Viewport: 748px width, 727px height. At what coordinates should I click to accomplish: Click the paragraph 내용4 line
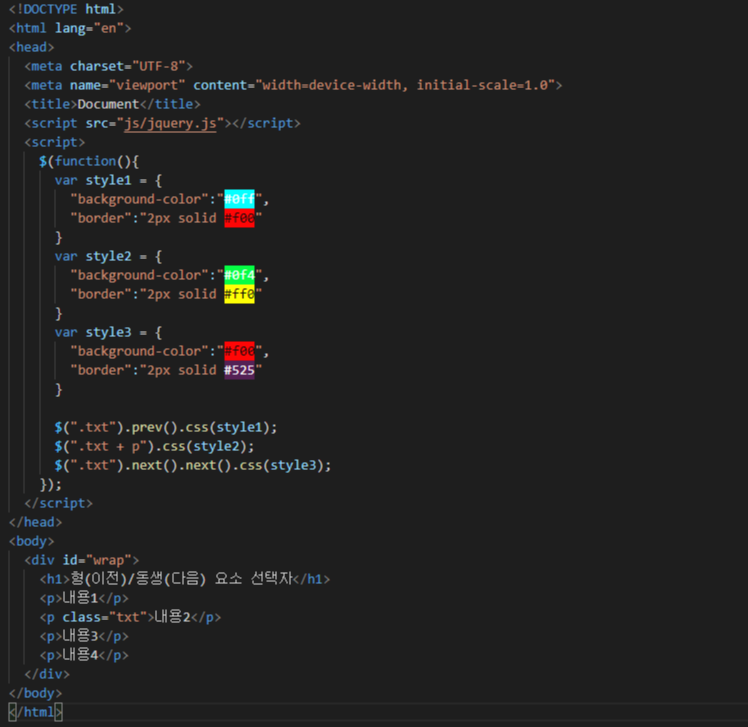tap(84, 655)
